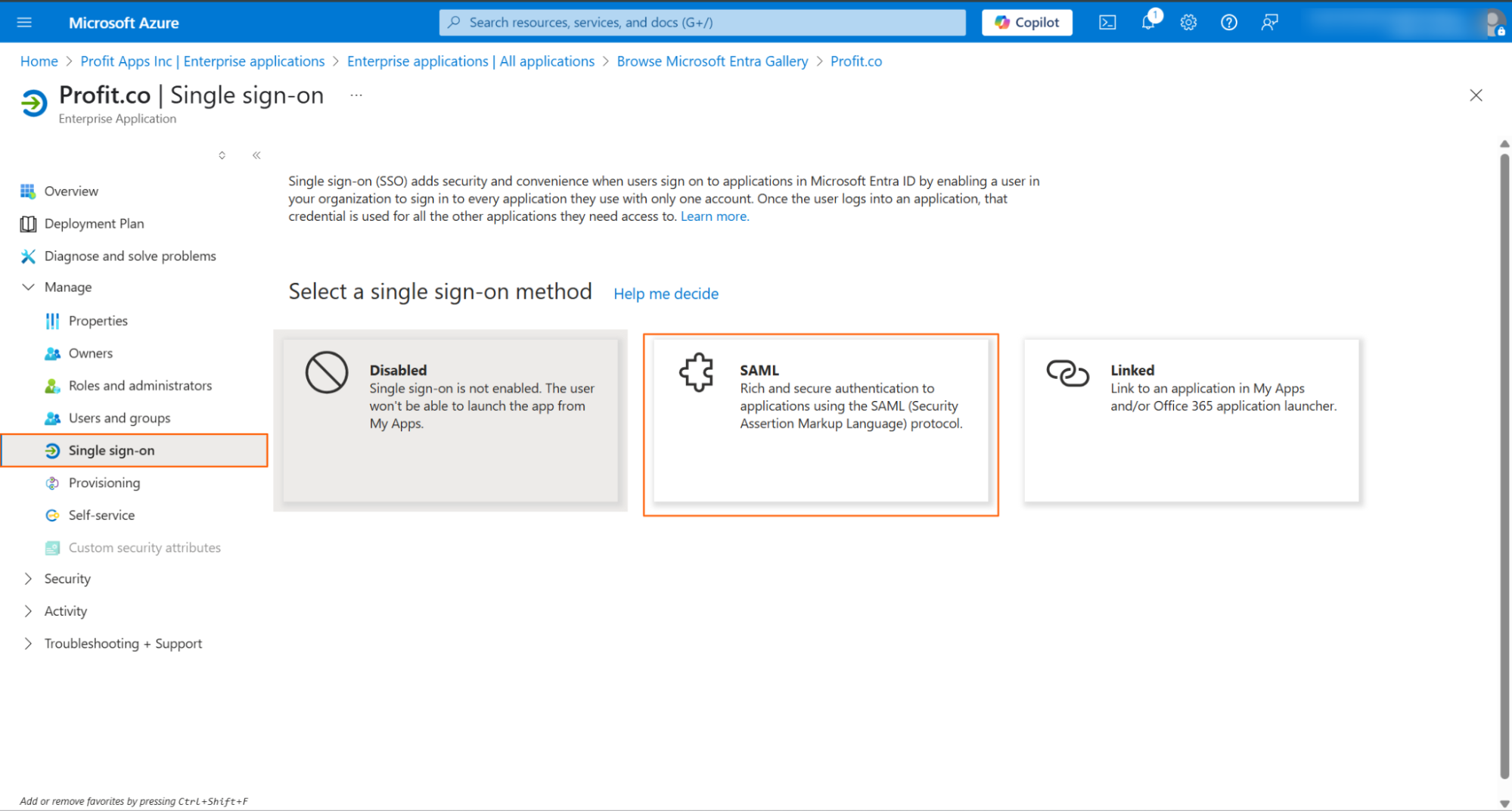Screen dimensions: 1512x811
Task: Click the Copilot button
Action: coord(1027,23)
